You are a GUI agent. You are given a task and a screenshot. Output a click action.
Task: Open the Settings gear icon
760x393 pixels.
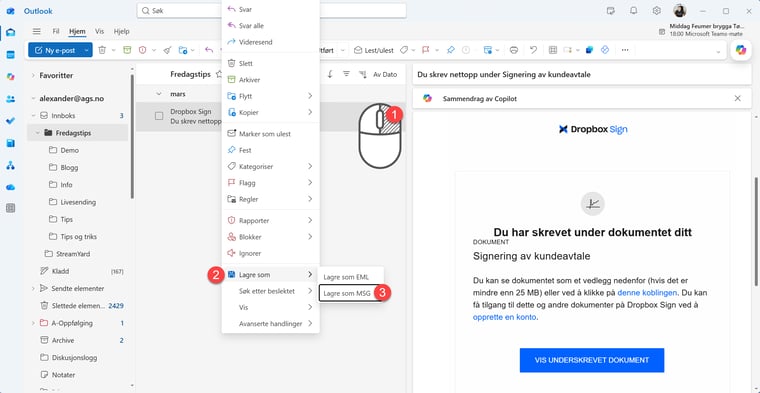click(656, 11)
